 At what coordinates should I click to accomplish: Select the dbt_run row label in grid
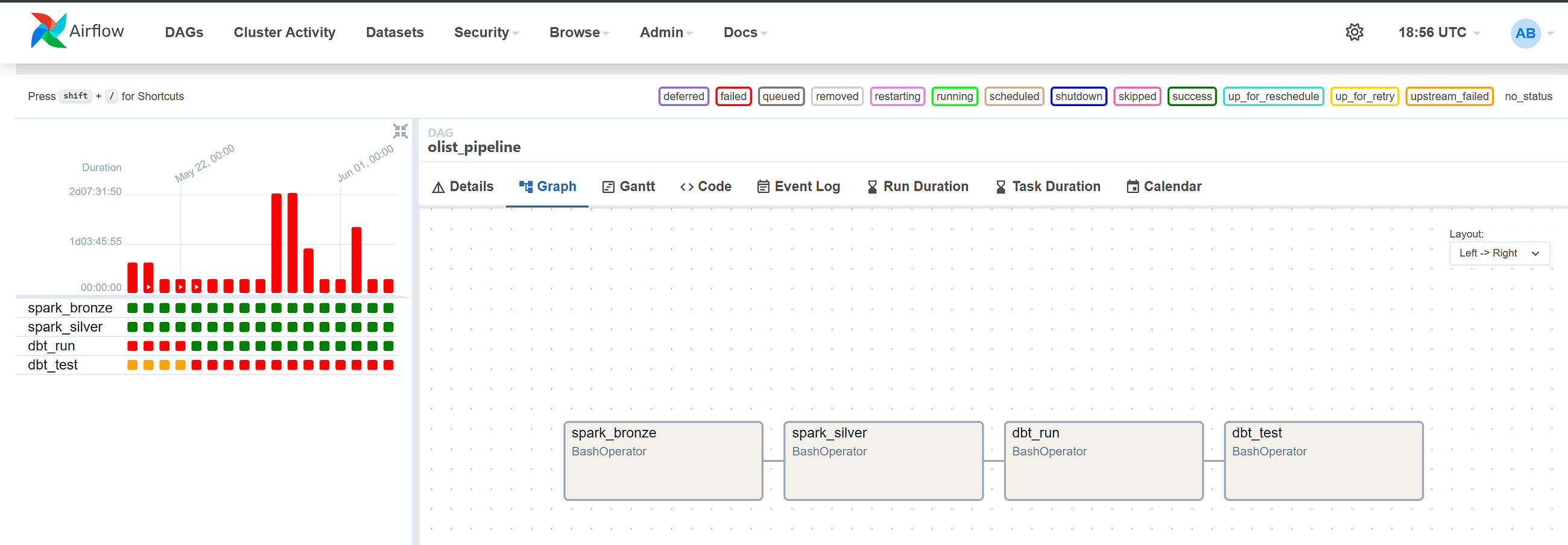(52, 345)
